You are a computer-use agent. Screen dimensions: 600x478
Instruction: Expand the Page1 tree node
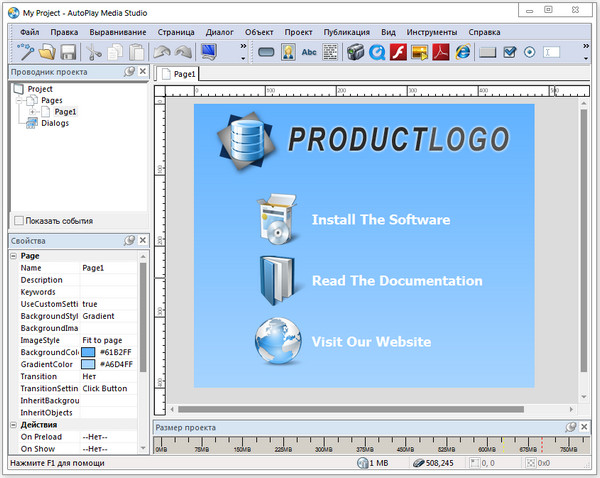pos(33,112)
